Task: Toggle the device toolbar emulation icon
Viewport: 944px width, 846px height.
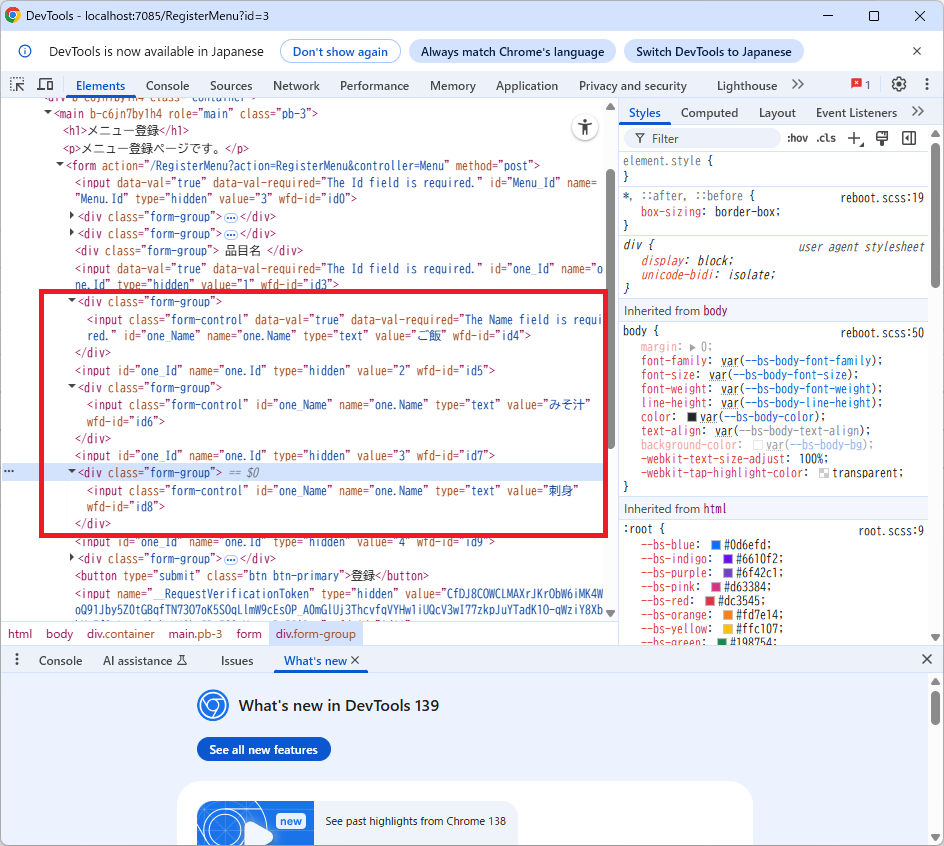Action: pos(45,85)
